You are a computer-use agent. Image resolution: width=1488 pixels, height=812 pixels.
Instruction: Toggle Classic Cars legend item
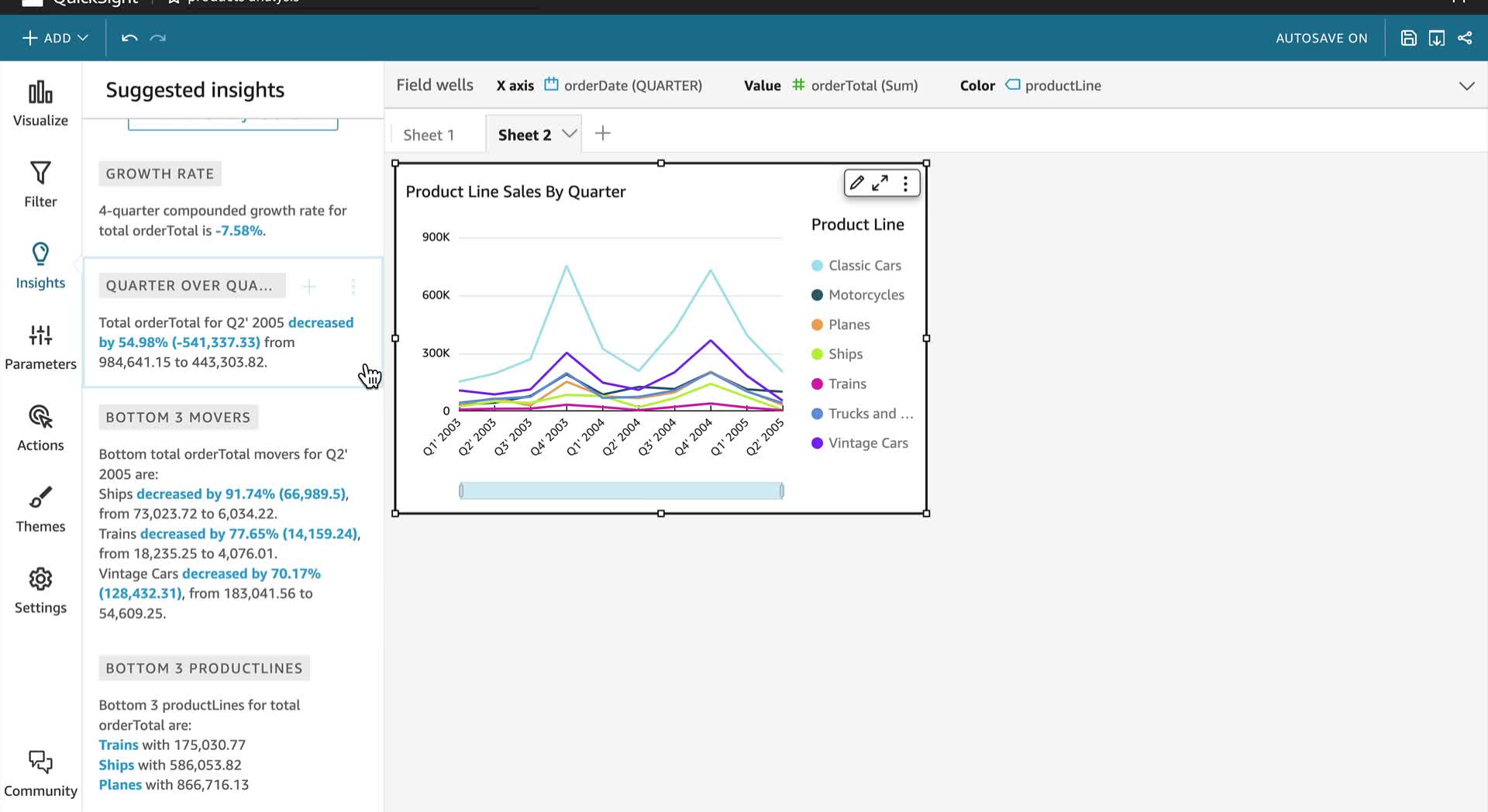856,266
